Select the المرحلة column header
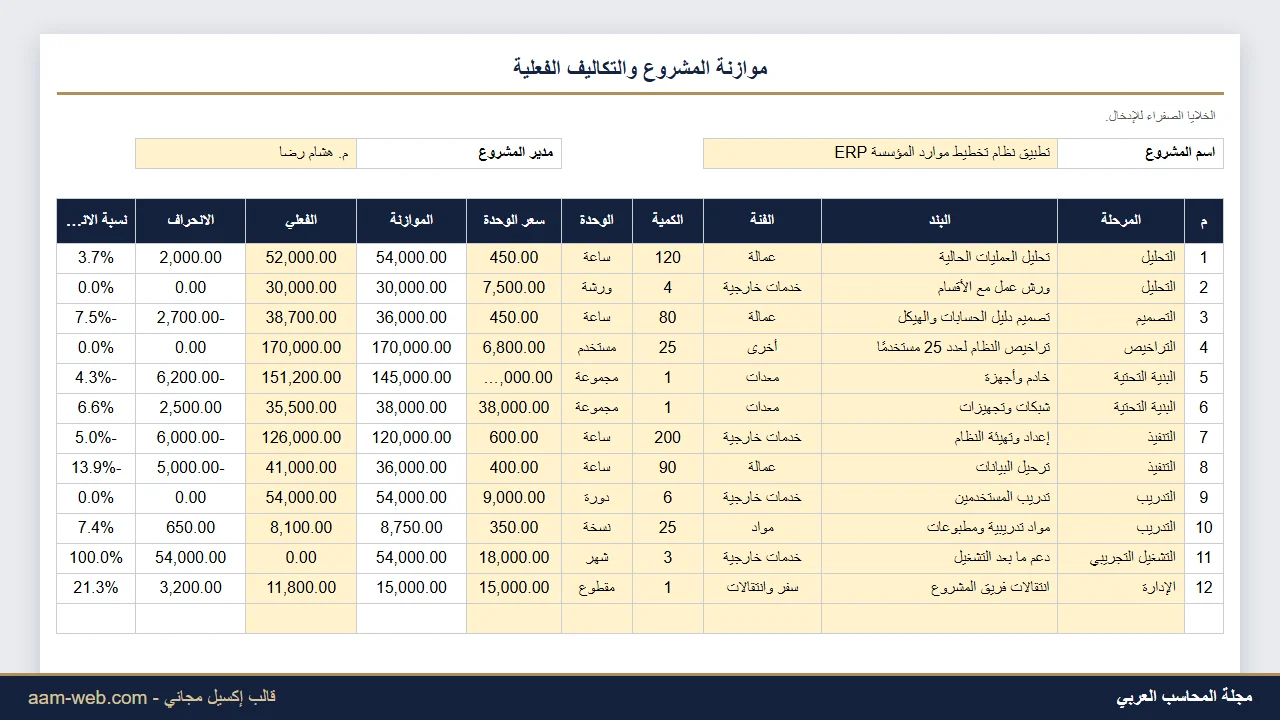Screen dimensions: 1280x720 1121,221
